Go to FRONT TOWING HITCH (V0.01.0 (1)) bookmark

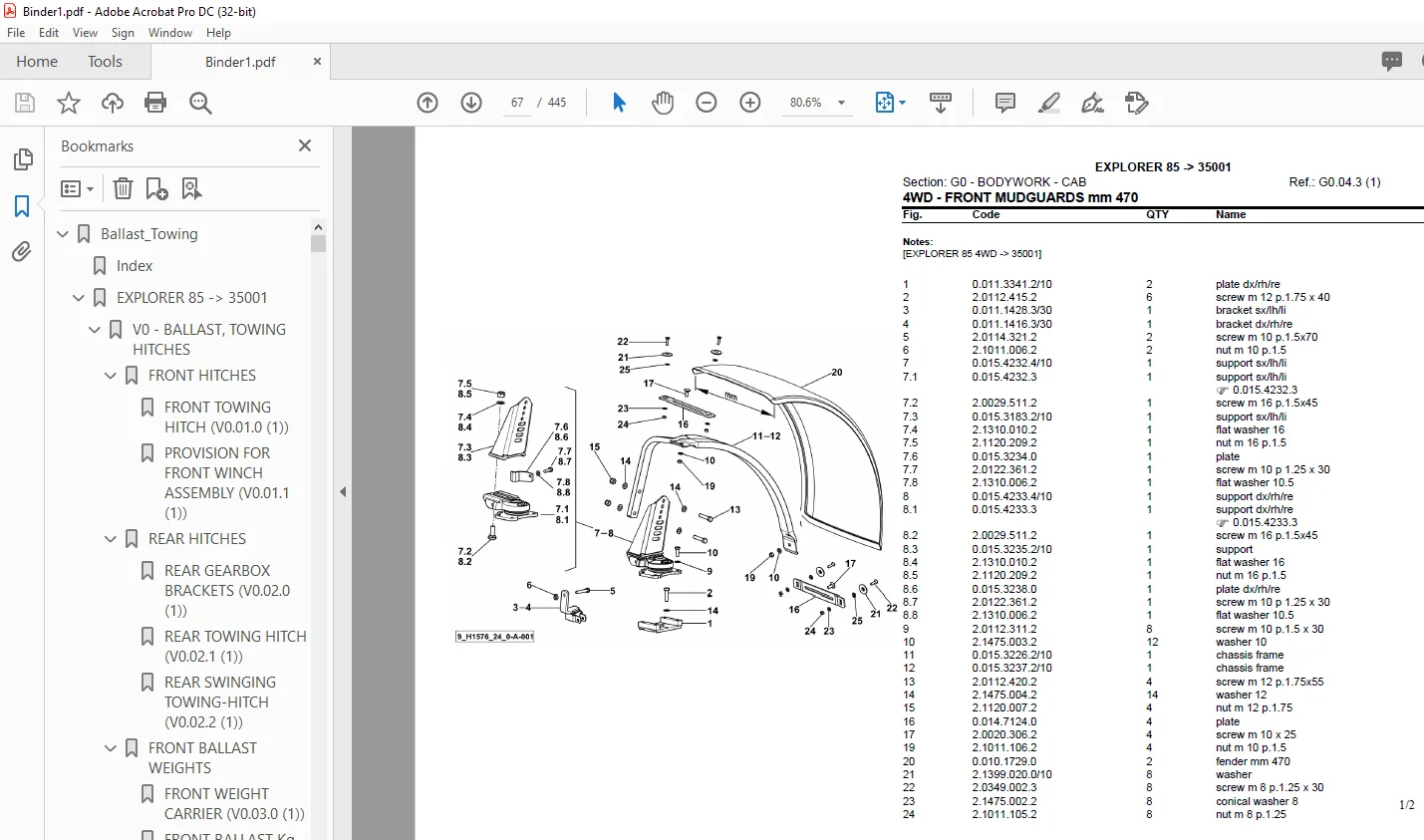tap(226, 418)
